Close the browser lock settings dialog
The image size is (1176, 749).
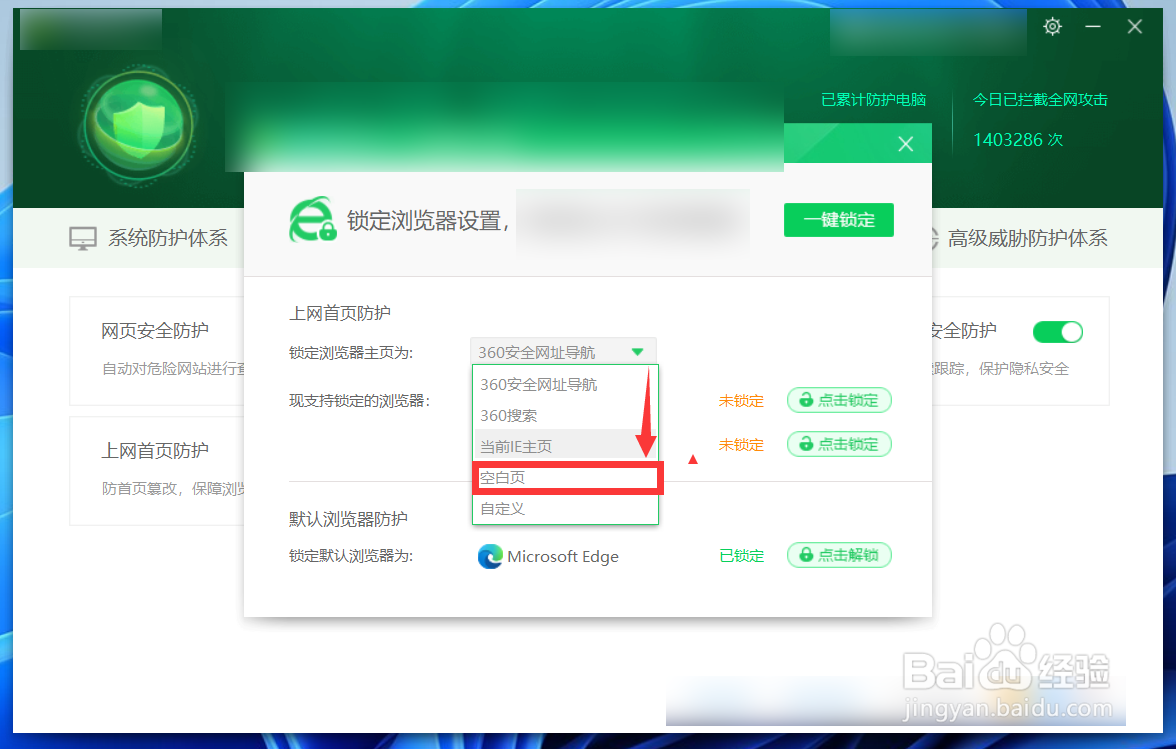point(905,144)
